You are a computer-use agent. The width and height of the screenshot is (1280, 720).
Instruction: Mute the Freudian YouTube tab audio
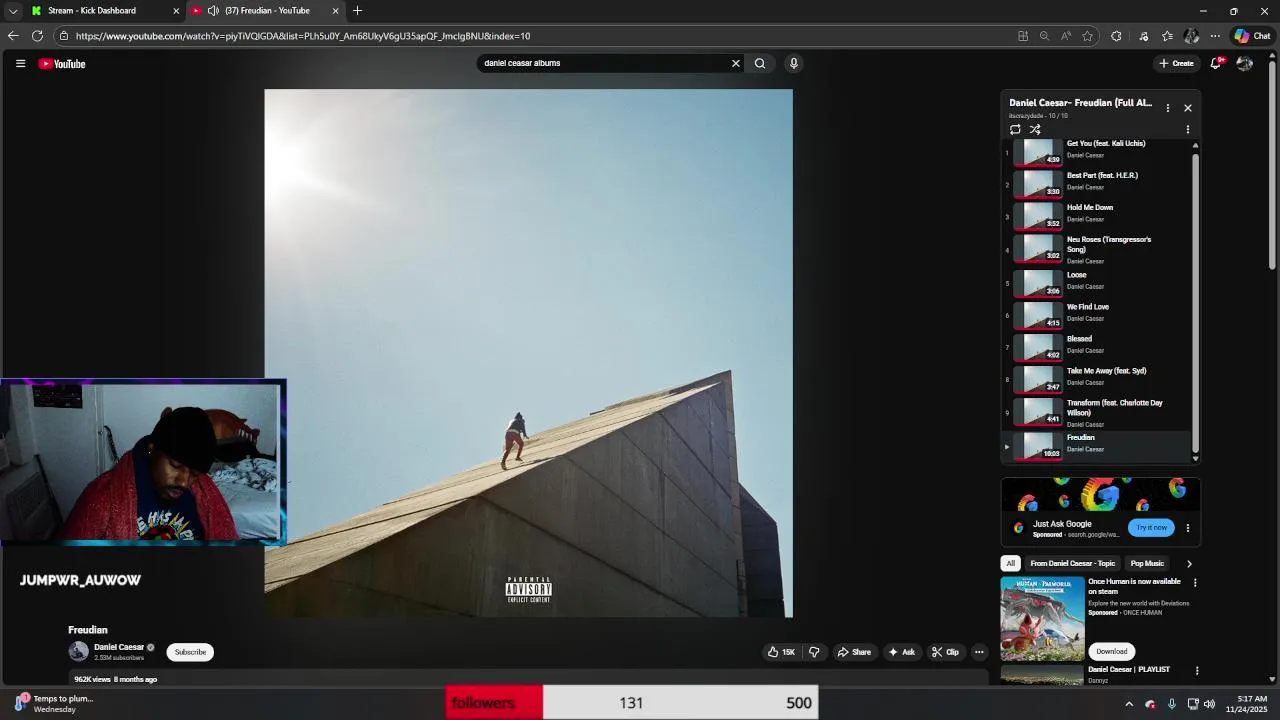pos(213,11)
